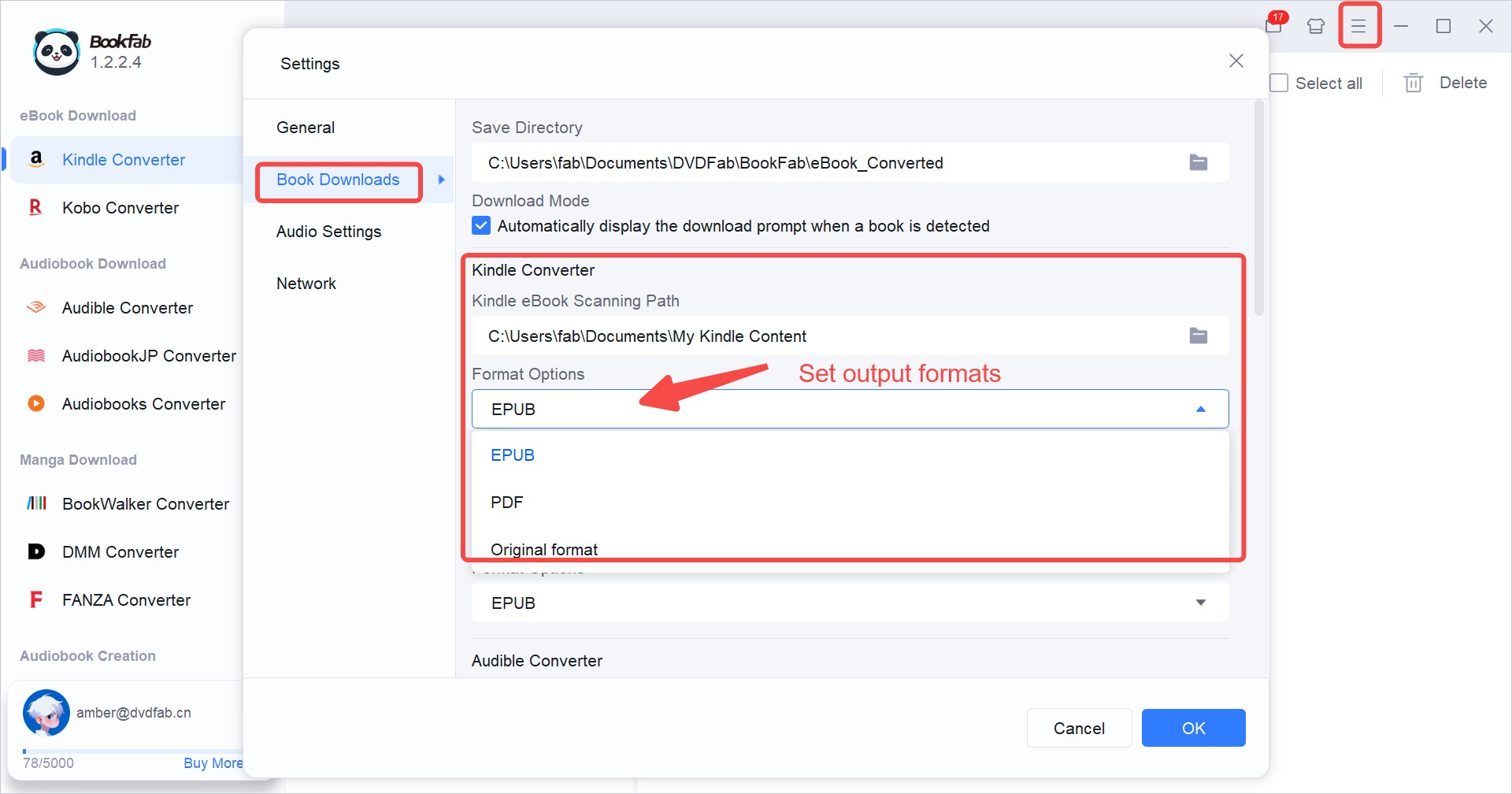This screenshot has height=794, width=1512.
Task: Open the Audio Settings tab
Action: coord(328,232)
